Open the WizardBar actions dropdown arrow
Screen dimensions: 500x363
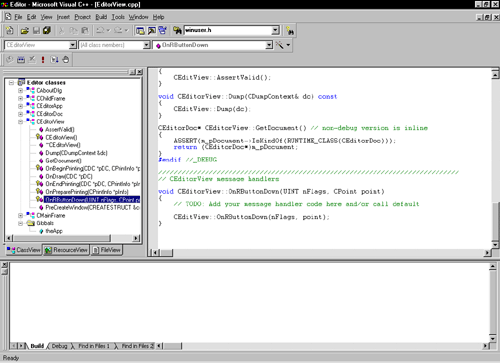288,45
